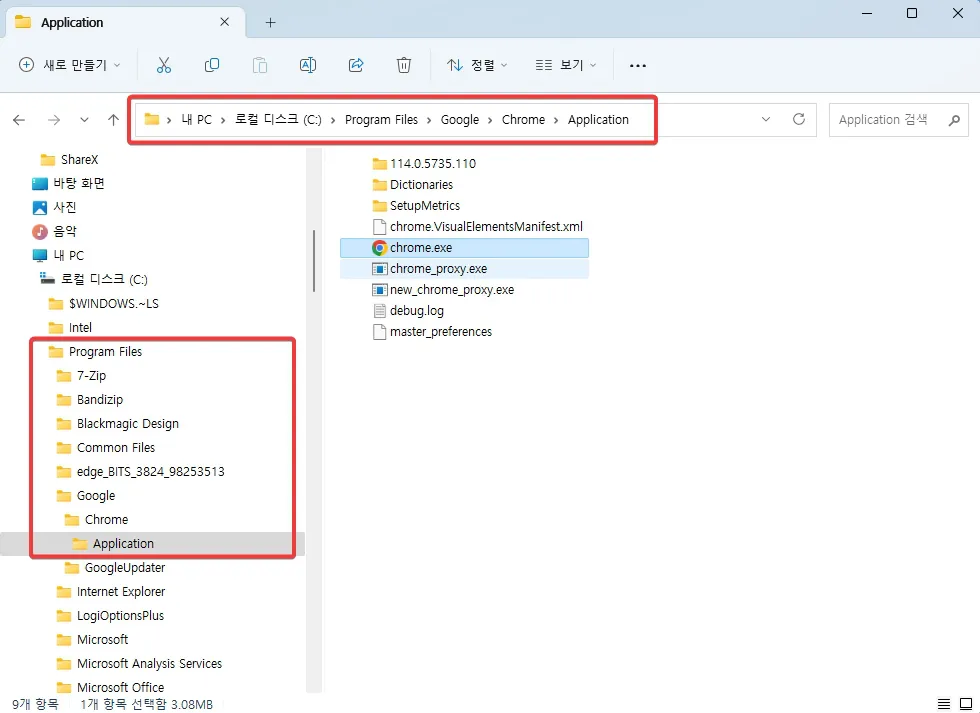Screen dimensions: 980x713
Task: Expand the address bar history dropdown
Action: point(766,119)
